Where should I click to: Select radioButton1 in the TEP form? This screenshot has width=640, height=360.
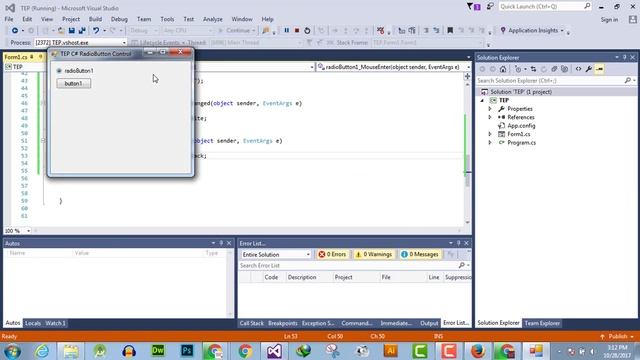[x=76, y=71]
